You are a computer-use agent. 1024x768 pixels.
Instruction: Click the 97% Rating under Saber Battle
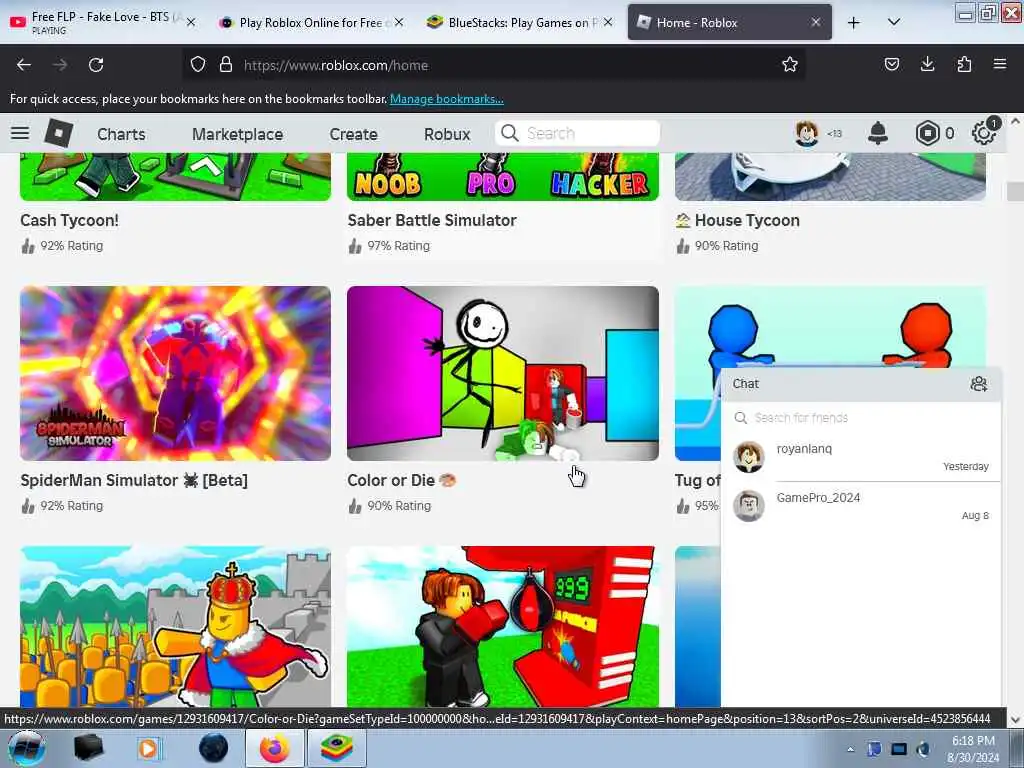point(389,246)
